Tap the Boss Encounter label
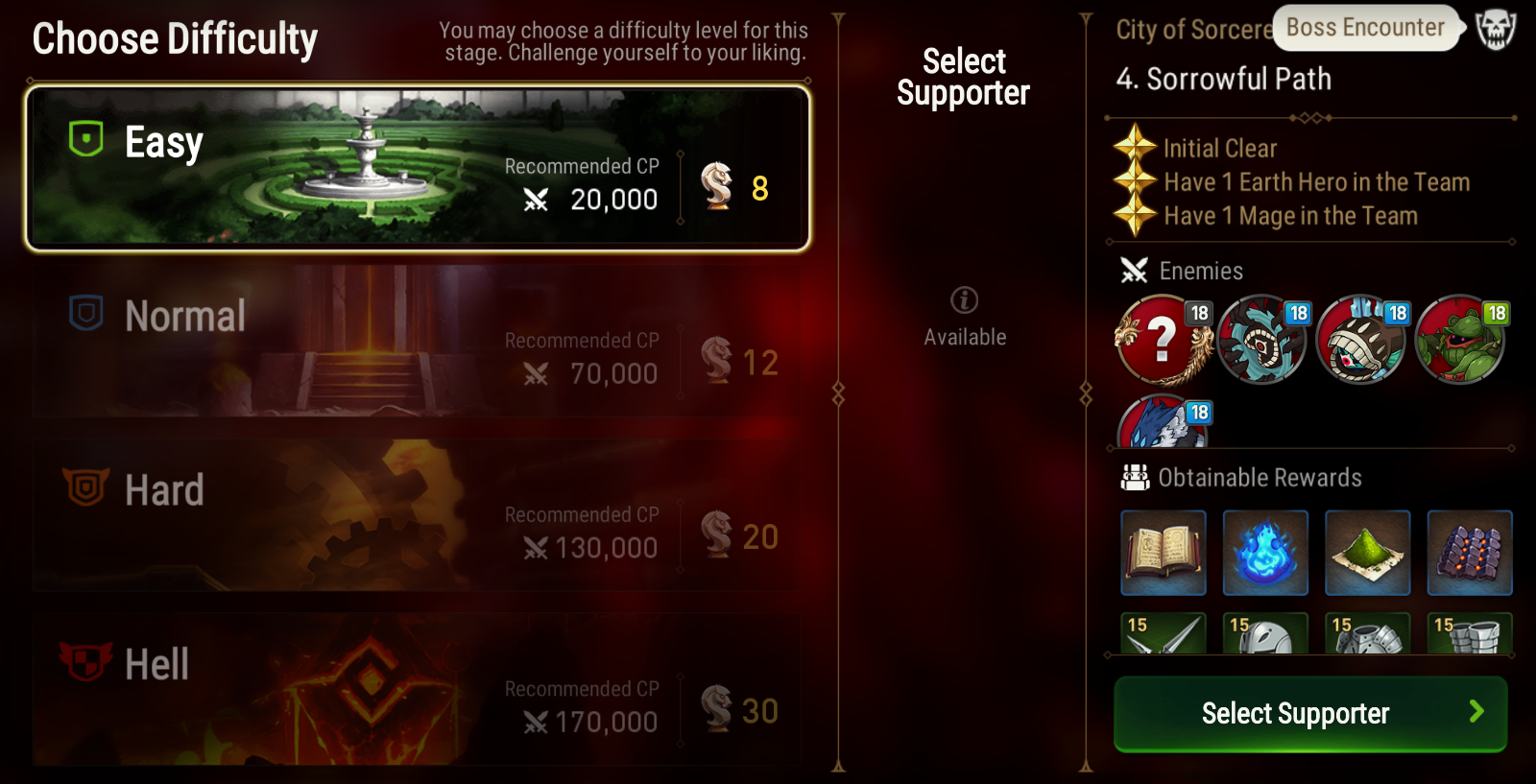This screenshot has width=1536, height=784. point(1365,28)
